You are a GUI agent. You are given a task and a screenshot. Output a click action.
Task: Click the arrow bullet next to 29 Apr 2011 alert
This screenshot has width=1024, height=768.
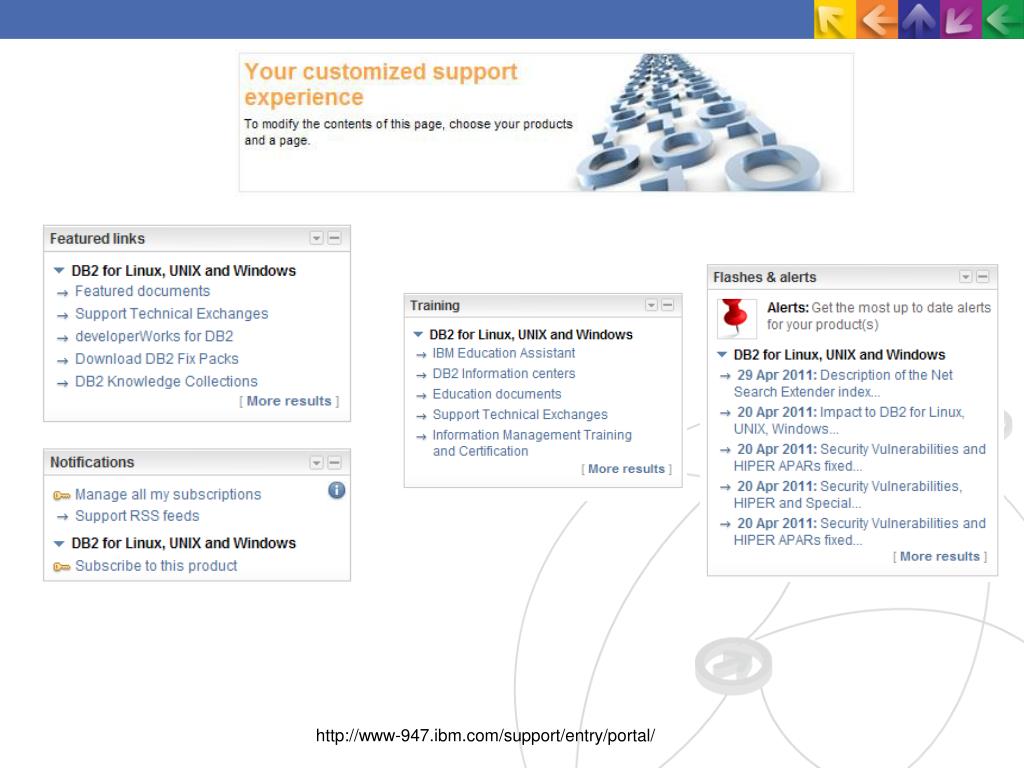pos(725,376)
